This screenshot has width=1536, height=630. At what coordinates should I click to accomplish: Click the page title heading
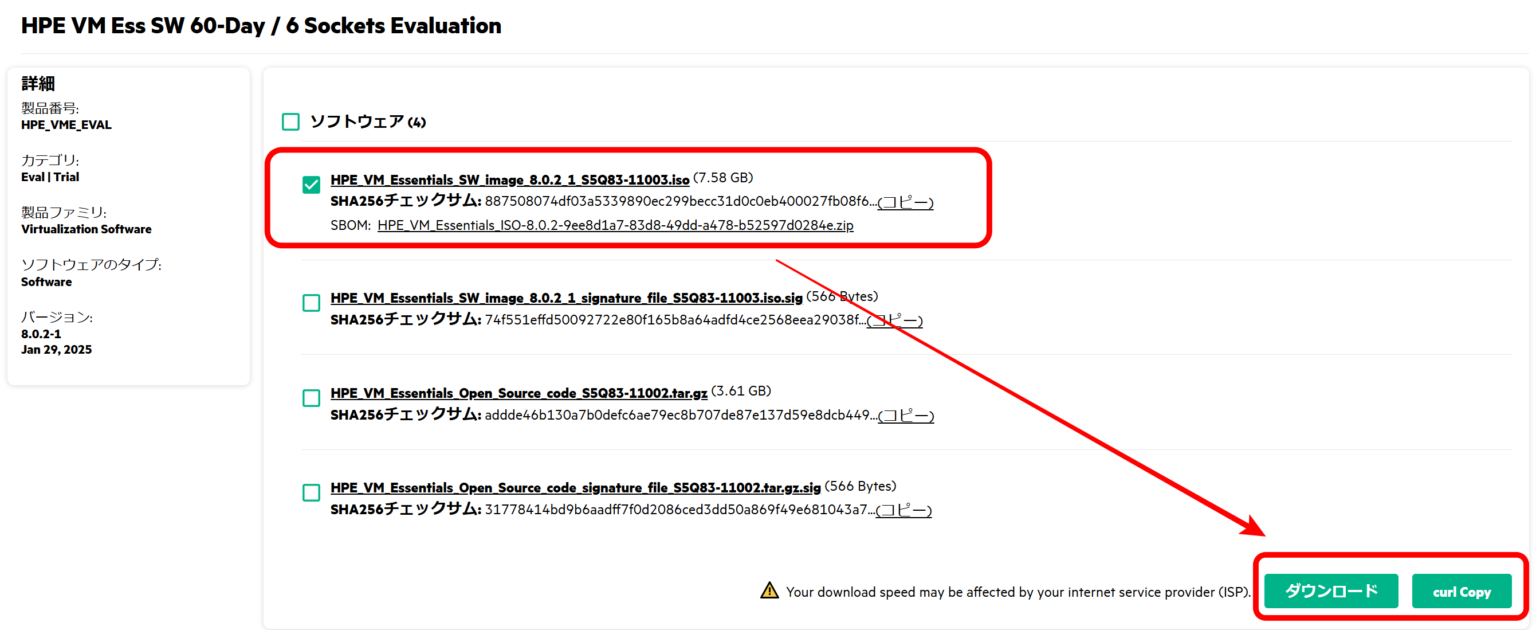(x=260, y=25)
